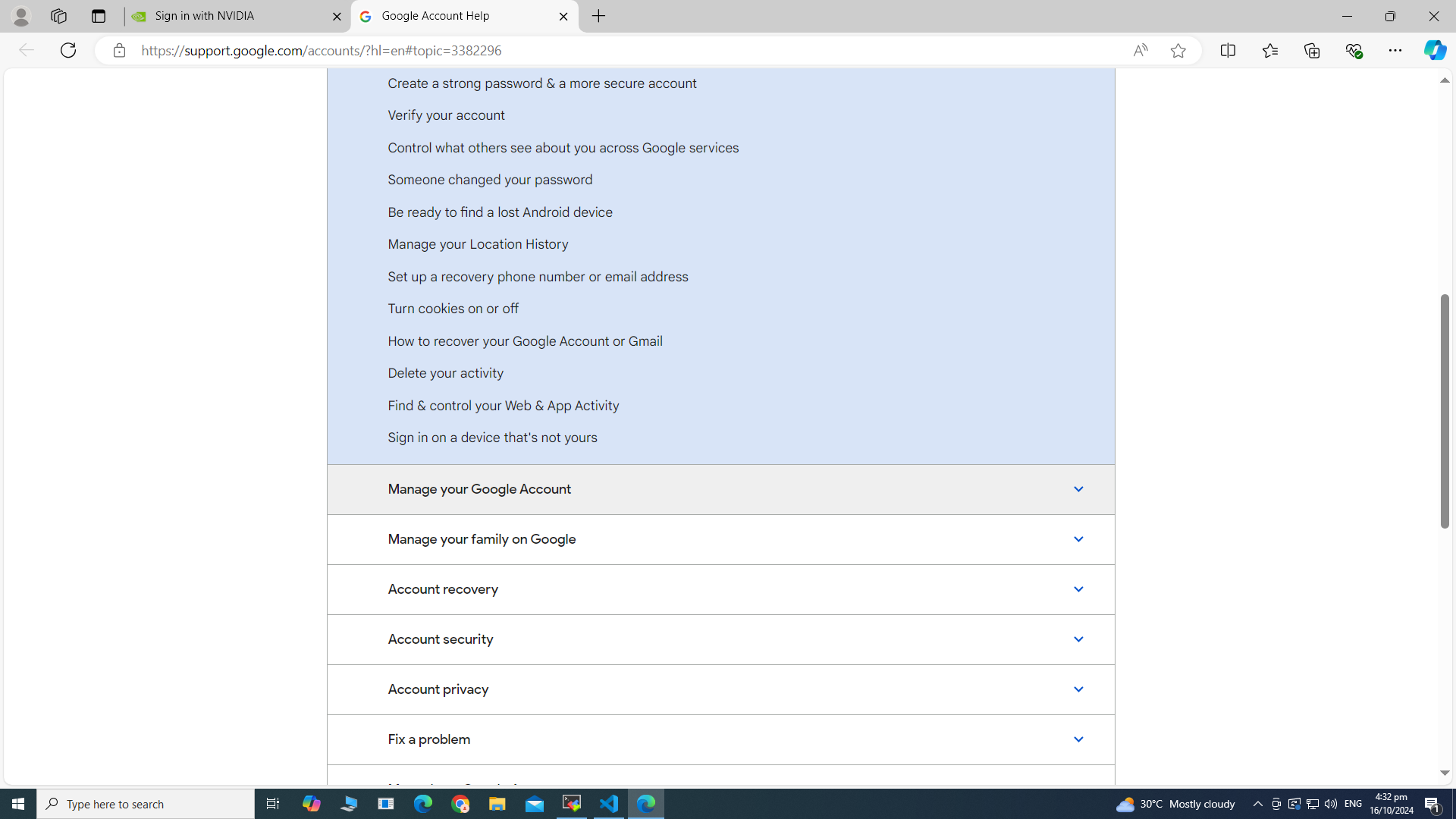Open File Explorer from taskbar
Viewport: 1456px width, 819px height.
coord(497,804)
